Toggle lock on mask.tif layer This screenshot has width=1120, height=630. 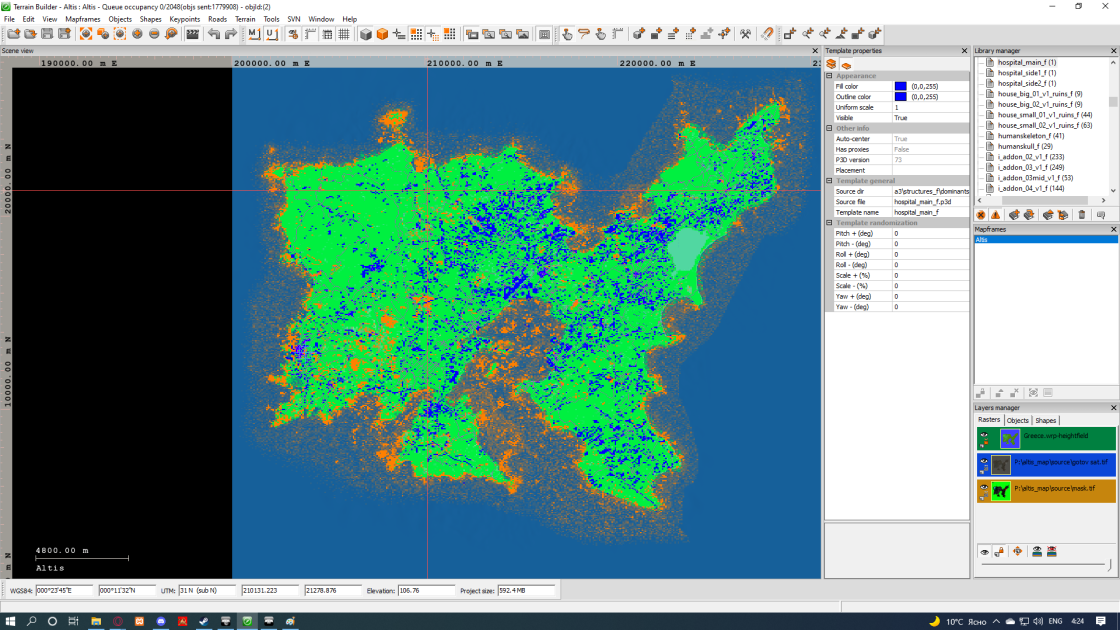point(984,497)
